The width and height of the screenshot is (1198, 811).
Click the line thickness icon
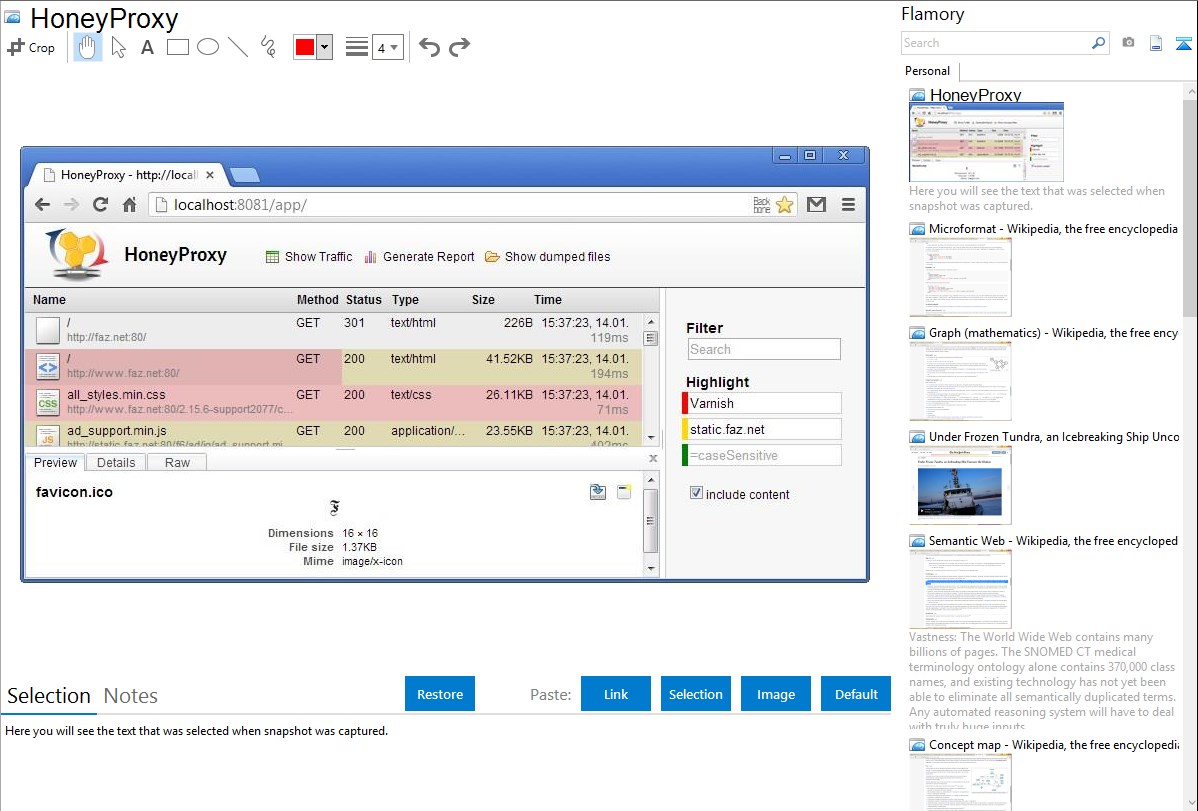(x=357, y=47)
